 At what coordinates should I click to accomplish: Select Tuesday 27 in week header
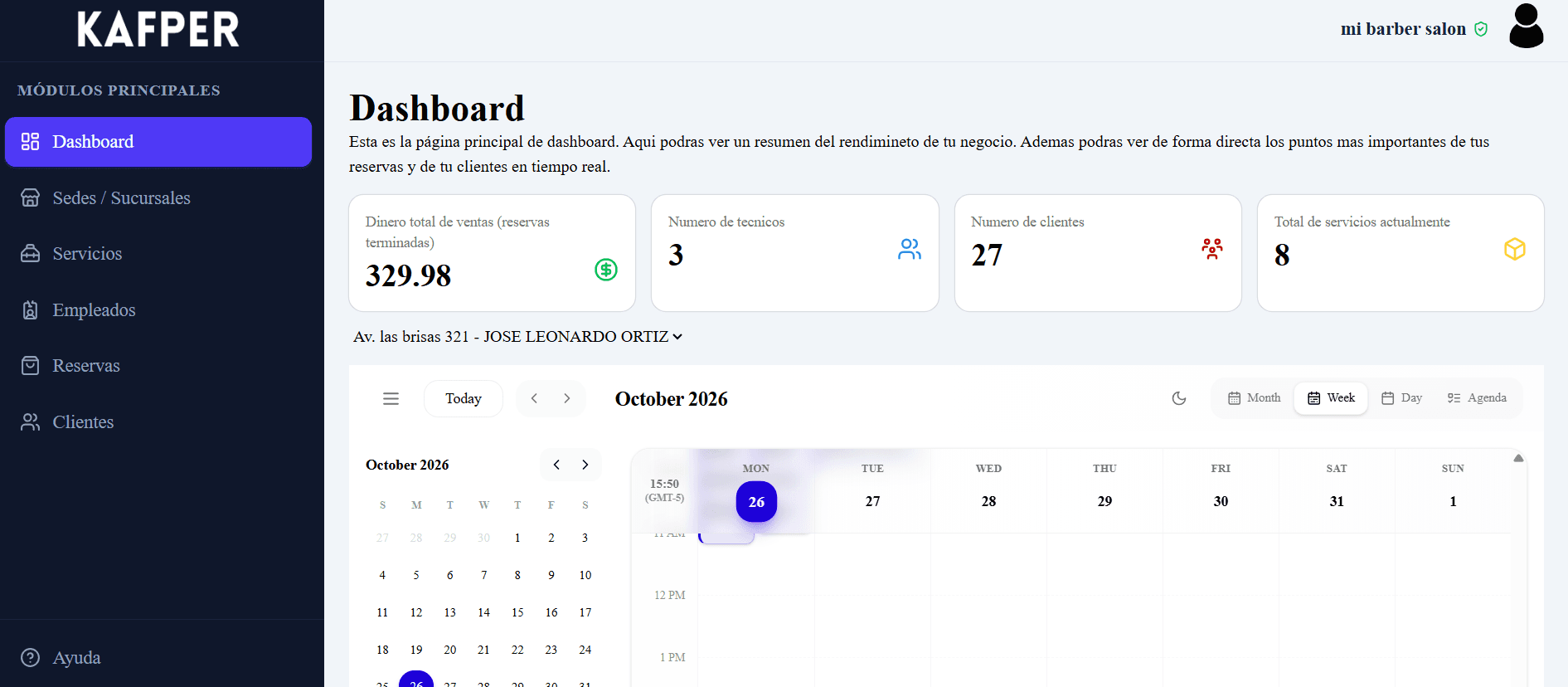coord(872,501)
